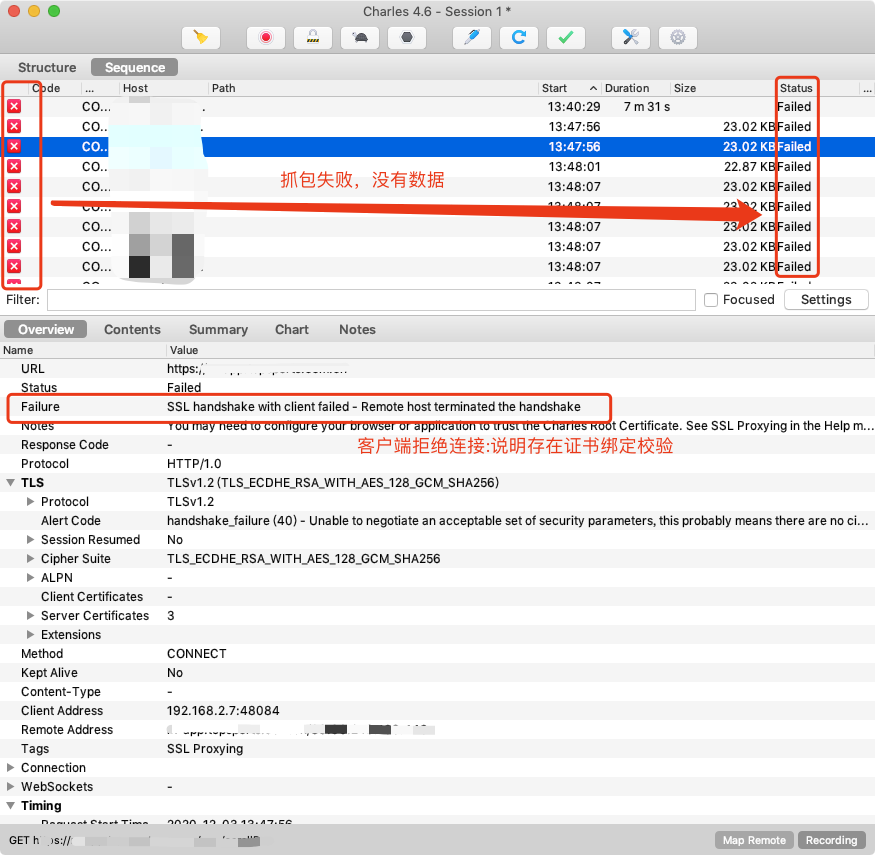875x855 pixels.
Task: Enable Throttling via the turtle icon
Action: point(360,37)
